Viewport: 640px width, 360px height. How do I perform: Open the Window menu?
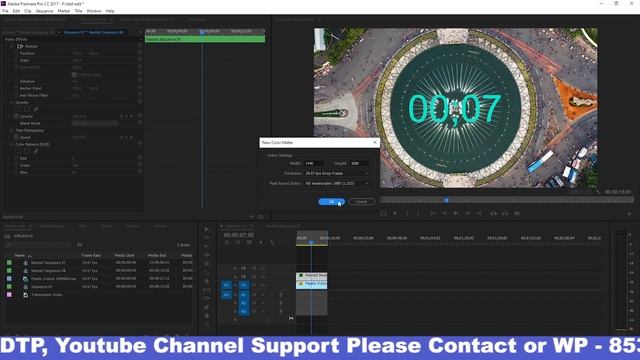pyautogui.click(x=94, y=11)
